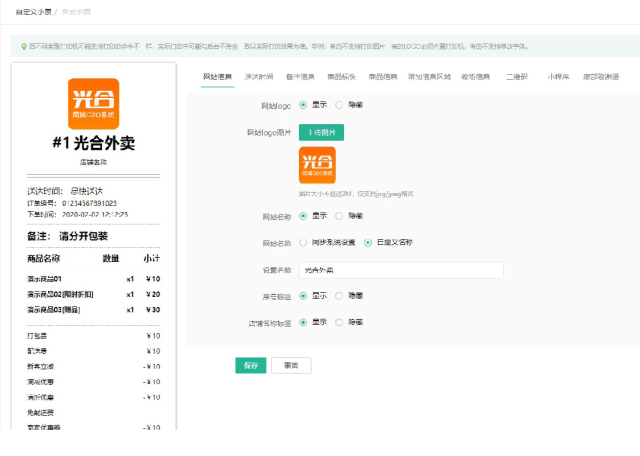
Task: Click the 上传图片 upload button
Action: click(321, 132)
